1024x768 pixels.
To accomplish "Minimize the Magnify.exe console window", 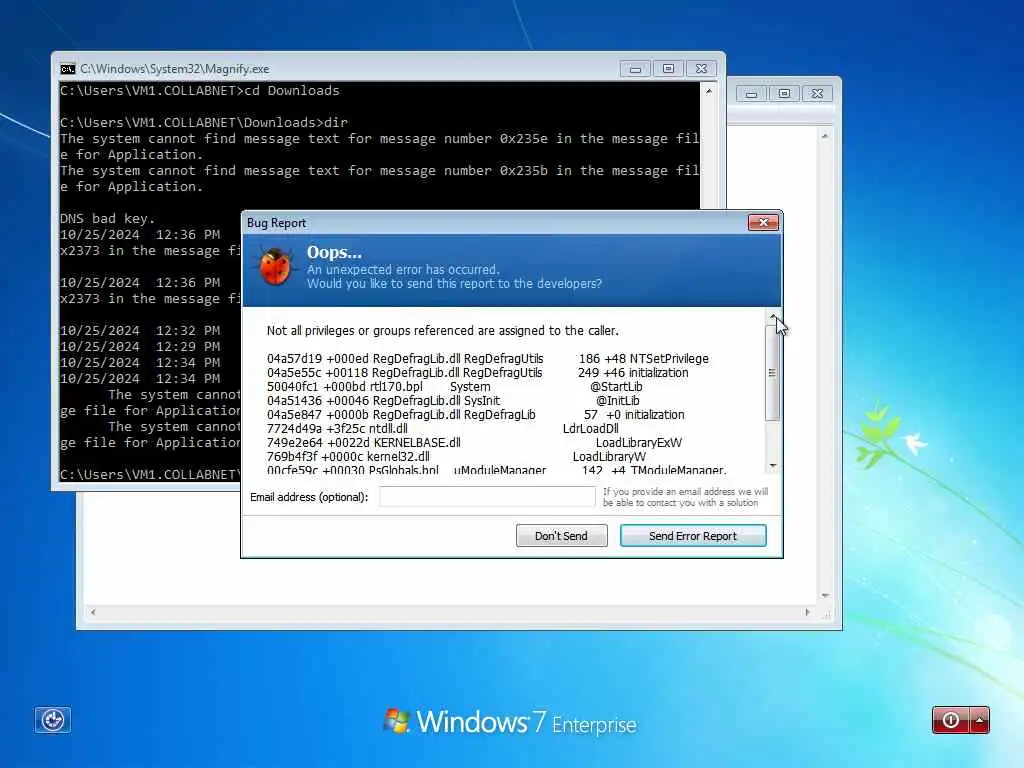I will point(635,69).
